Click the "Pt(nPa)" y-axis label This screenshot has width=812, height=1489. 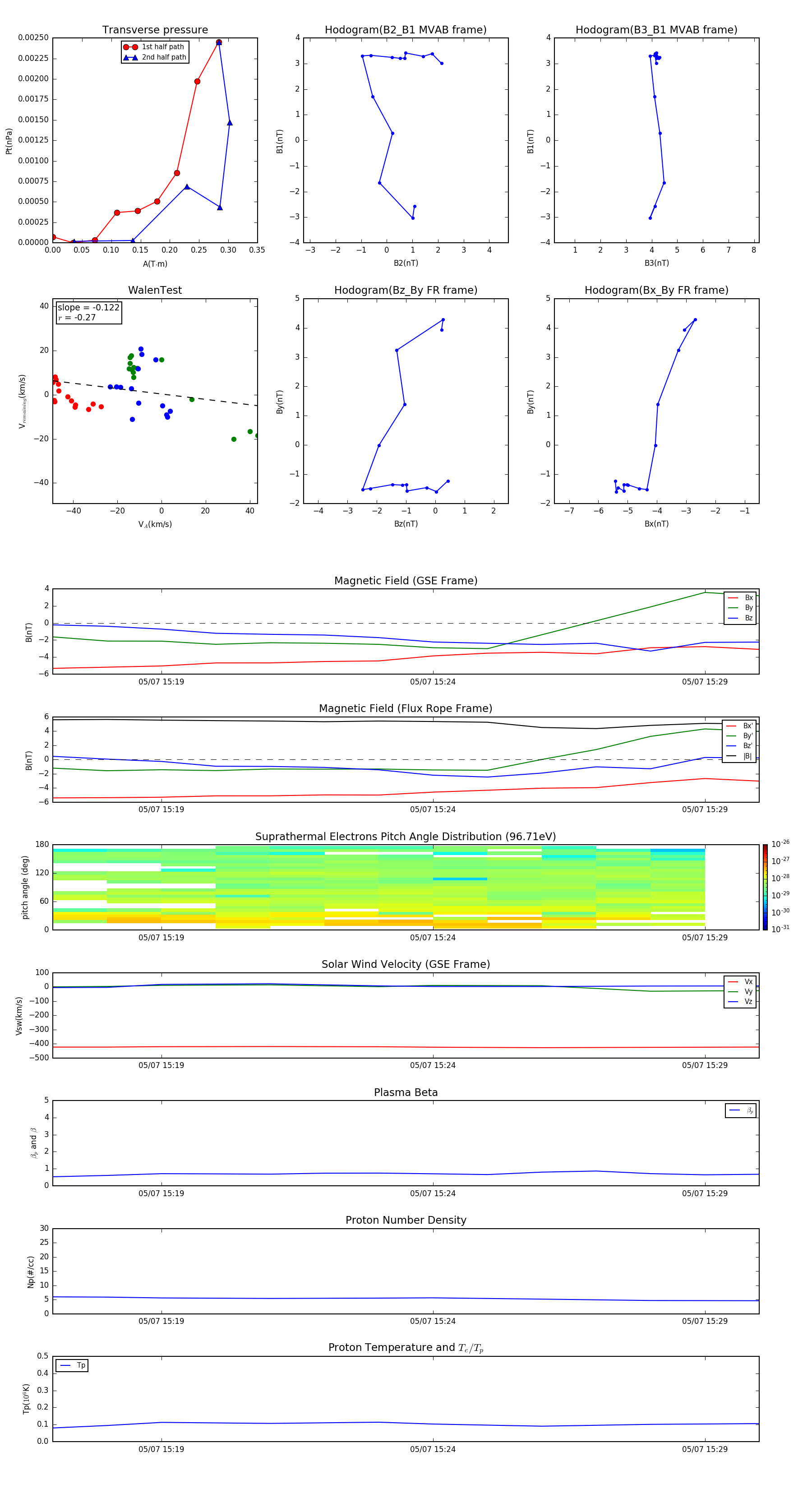pyautogui.click(x=9, y=140)
